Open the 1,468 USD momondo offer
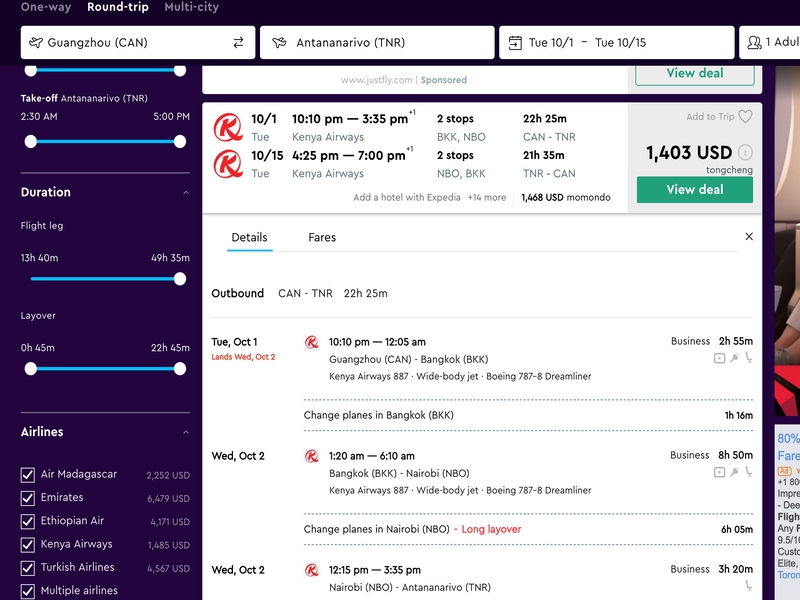Image resolution: width=800 pixels, height=600 pixels. pos(566,197)
